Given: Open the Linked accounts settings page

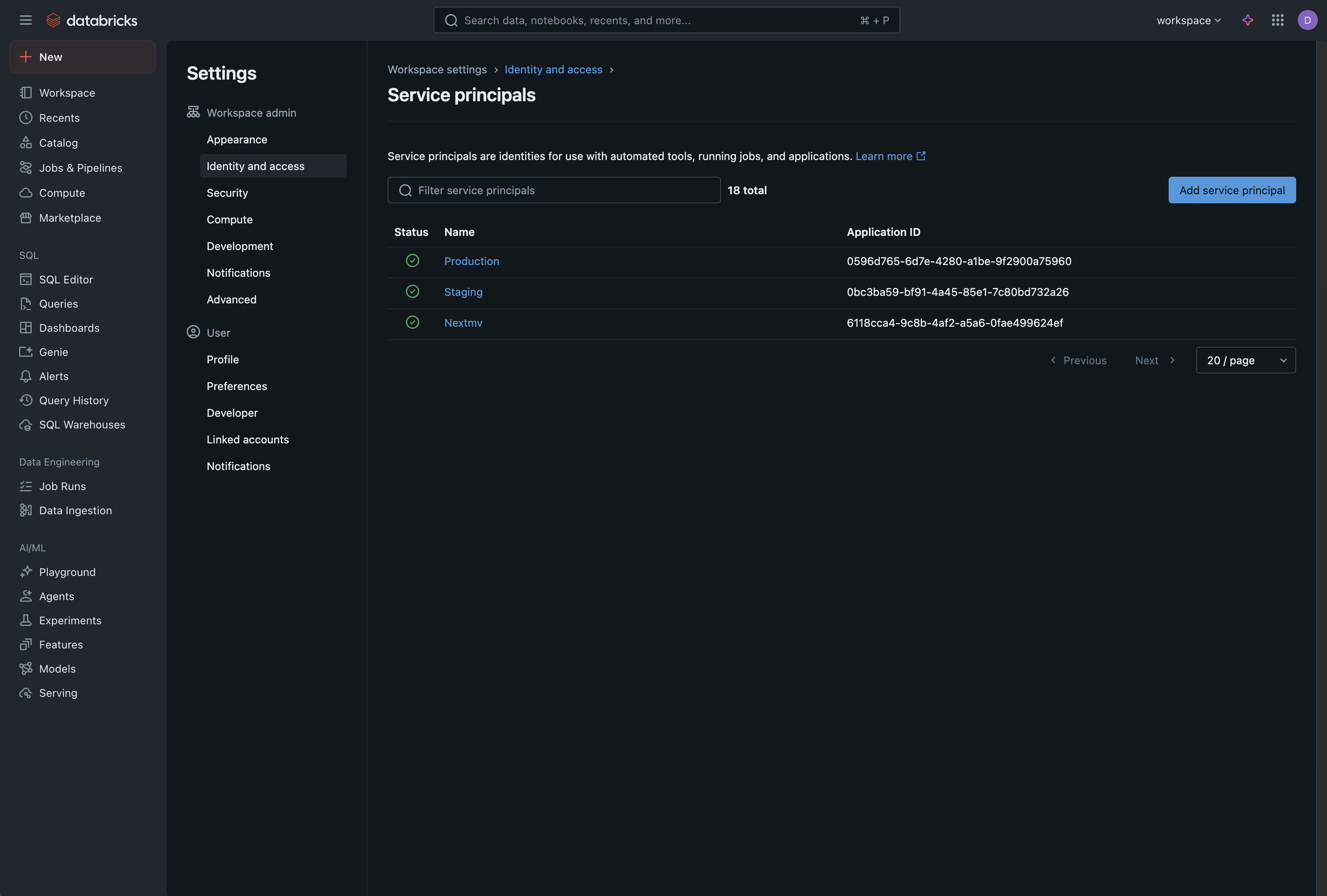Looking at the screenshot, I should point(247,439).
